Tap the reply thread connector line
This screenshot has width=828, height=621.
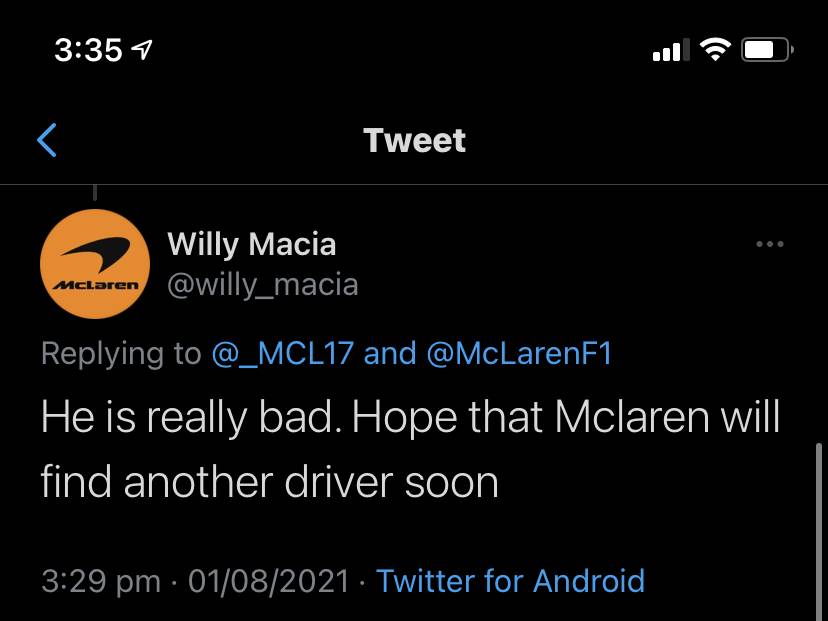(x=95, y=192)
